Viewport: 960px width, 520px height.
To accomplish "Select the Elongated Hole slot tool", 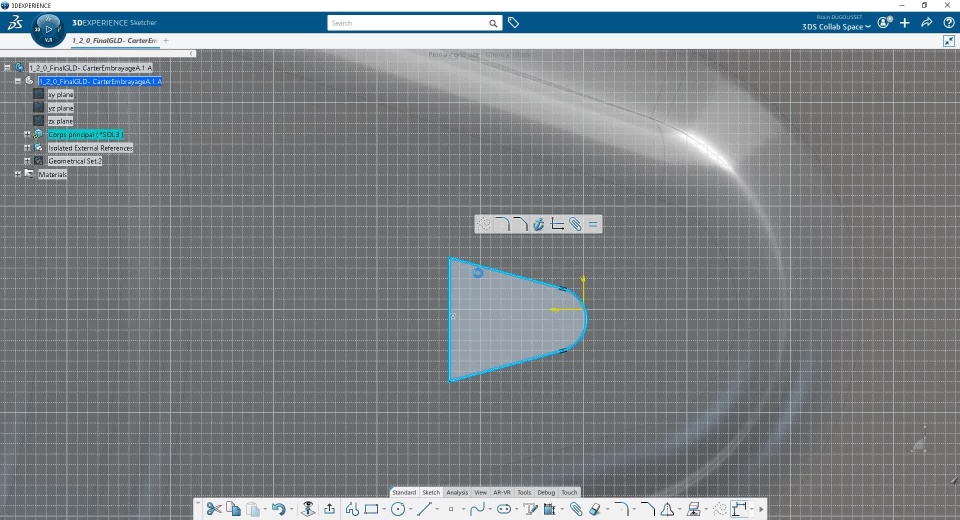I will pos(504,509).
